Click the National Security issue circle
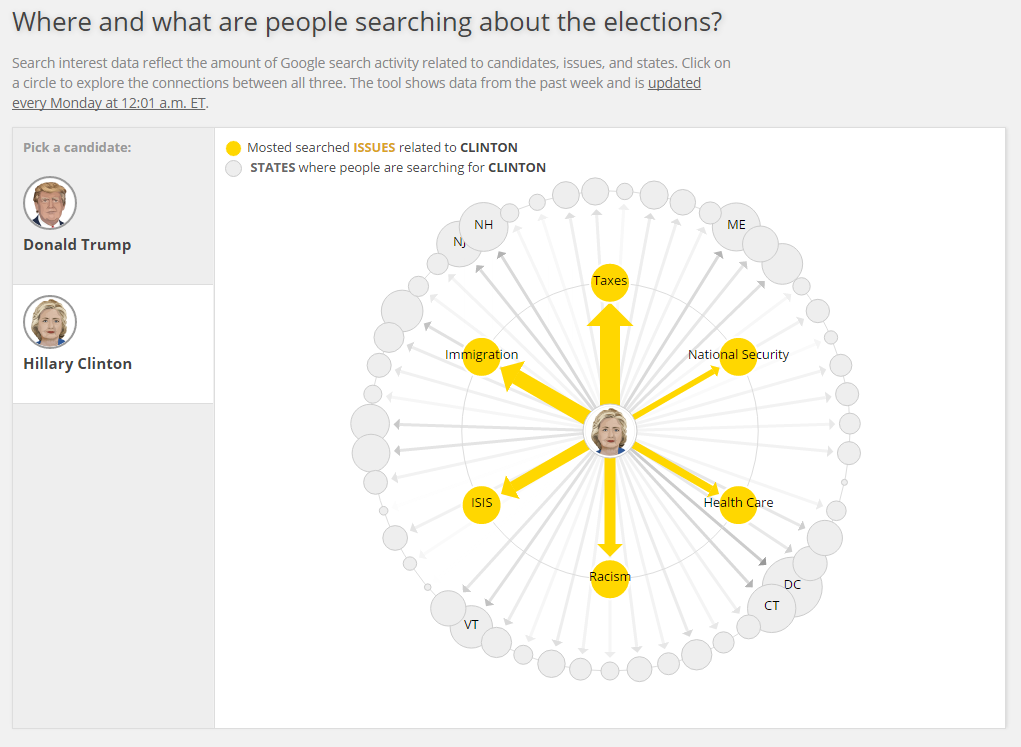1021x747 pixels. point(738,356)
